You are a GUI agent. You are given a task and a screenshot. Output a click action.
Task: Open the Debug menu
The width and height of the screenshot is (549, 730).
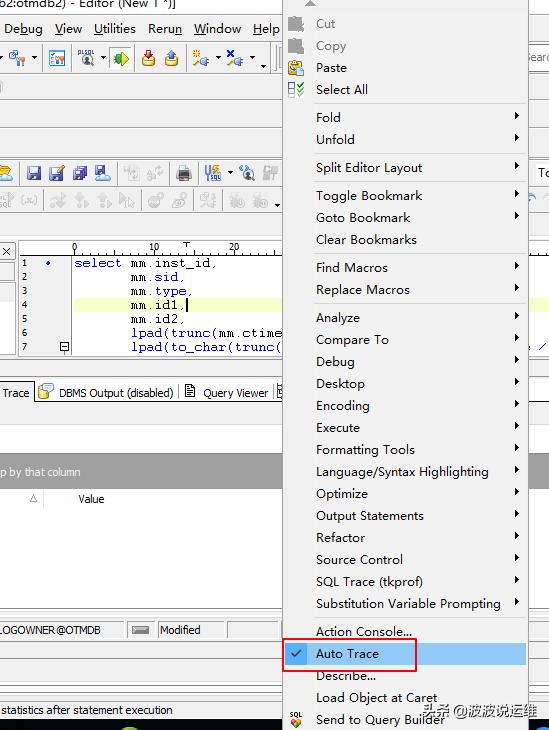tap(23, 29)
